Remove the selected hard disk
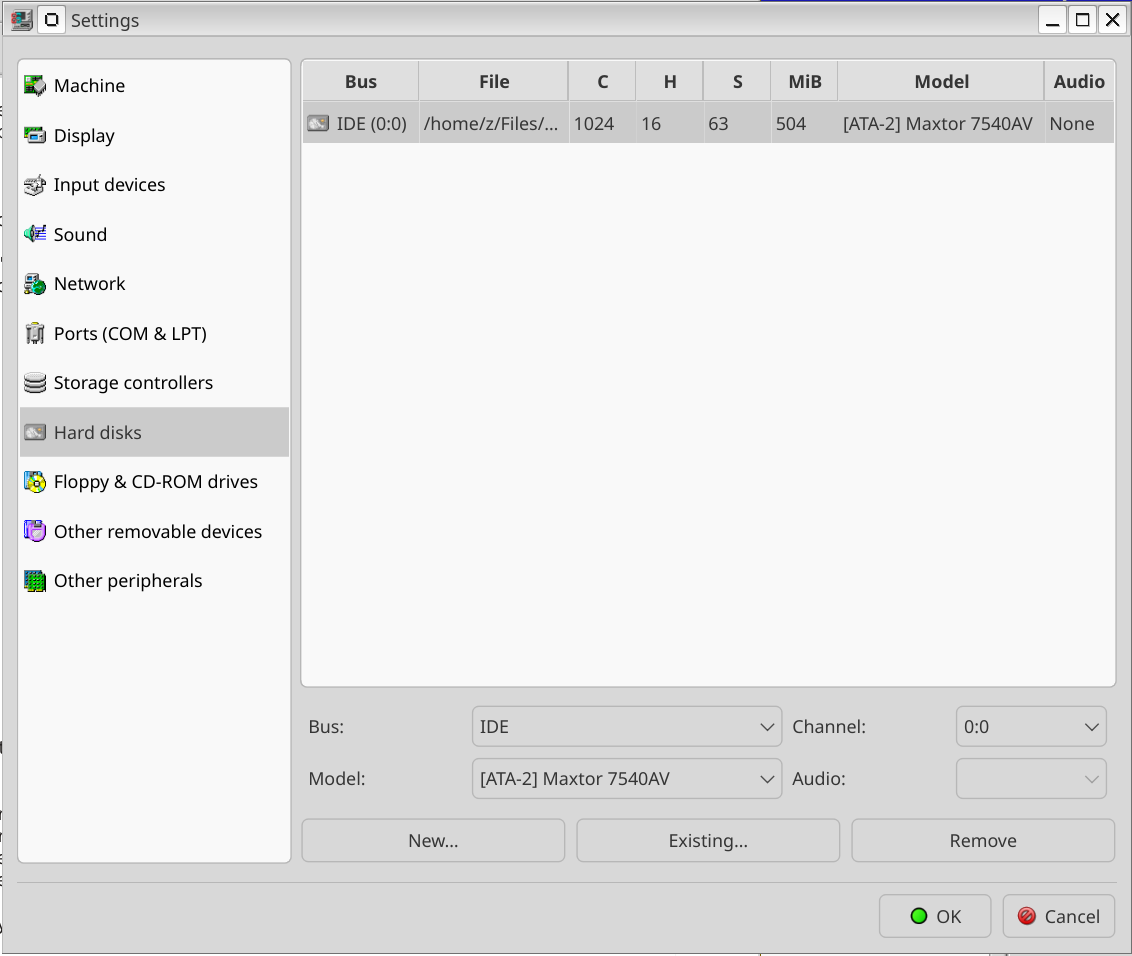The width and height of the screenshot is (1132, 956). pyautogui.click(x=982, y=841)
